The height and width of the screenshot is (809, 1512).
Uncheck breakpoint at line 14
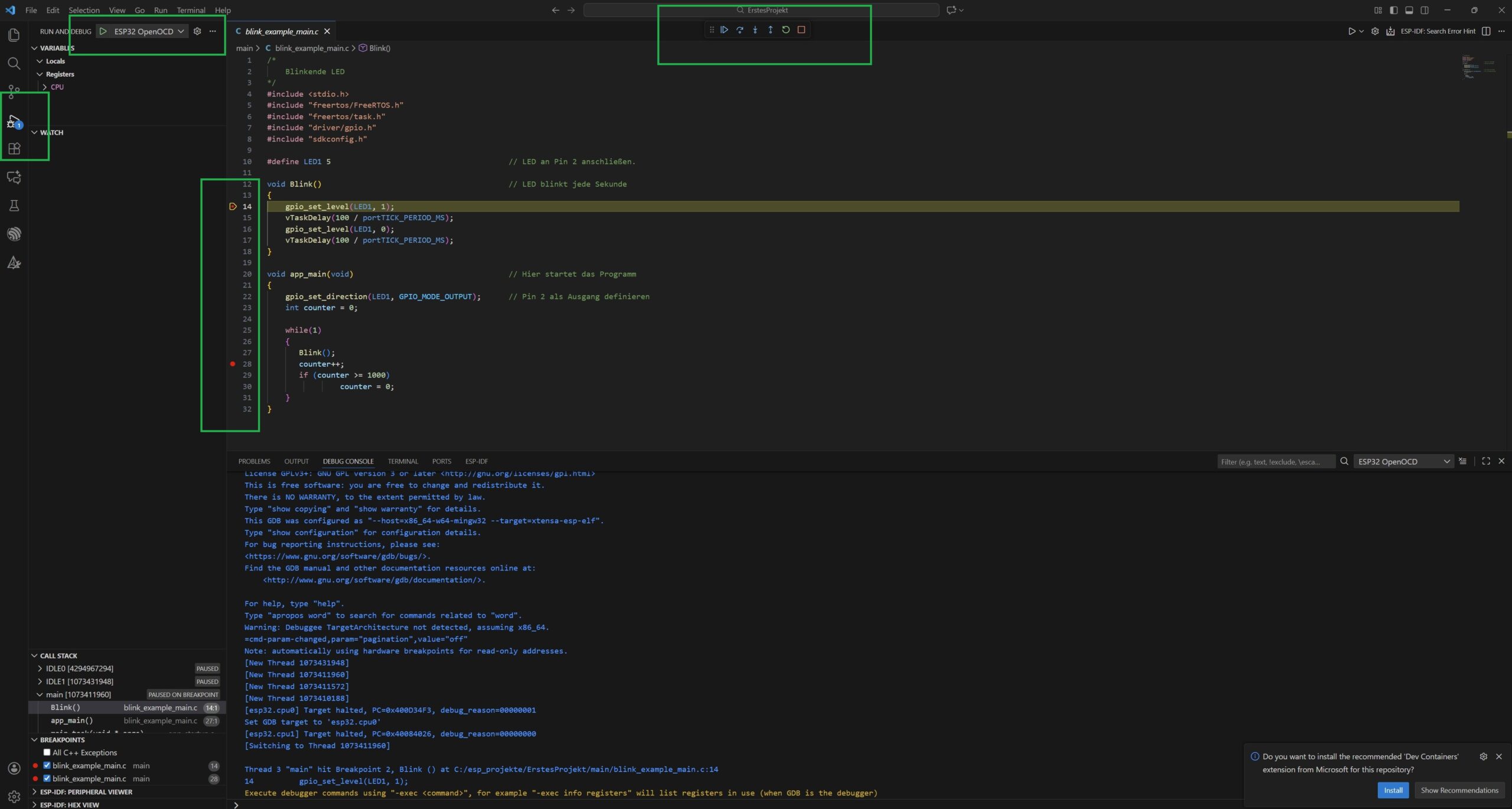click(x=47, y=765)
